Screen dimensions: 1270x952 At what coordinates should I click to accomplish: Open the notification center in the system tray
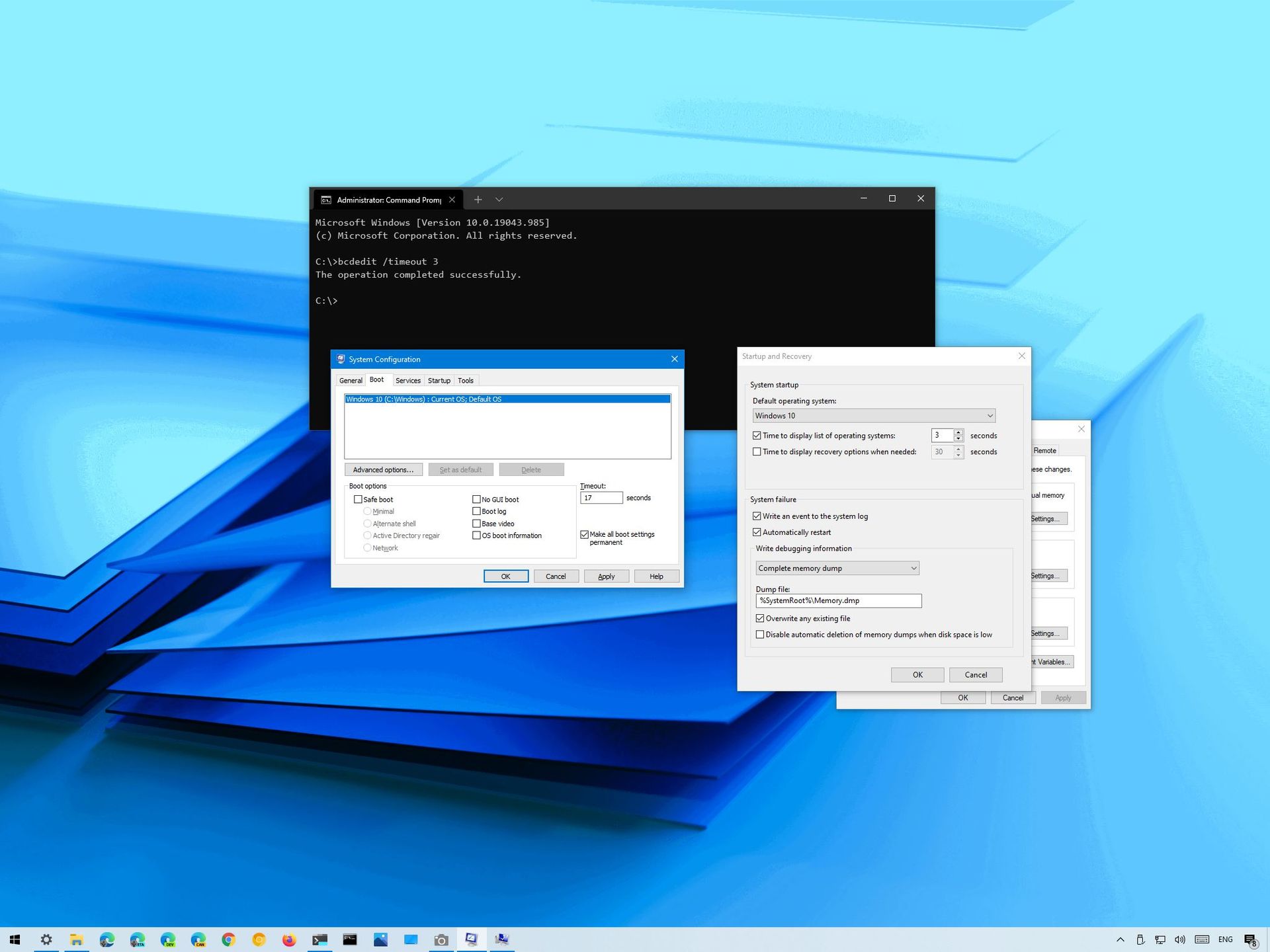click(1253, 939)
